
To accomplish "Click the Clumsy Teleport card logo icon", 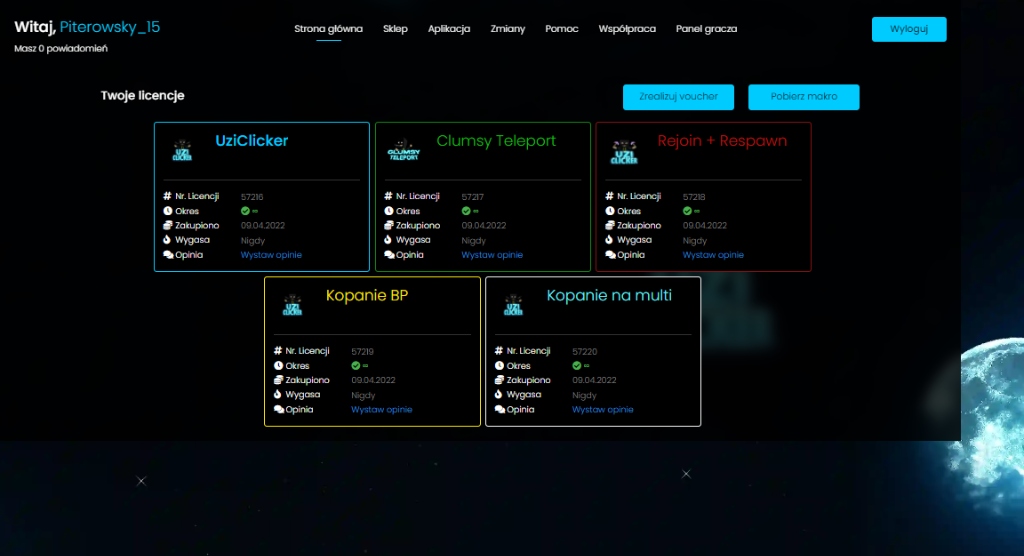I will 404,150.
